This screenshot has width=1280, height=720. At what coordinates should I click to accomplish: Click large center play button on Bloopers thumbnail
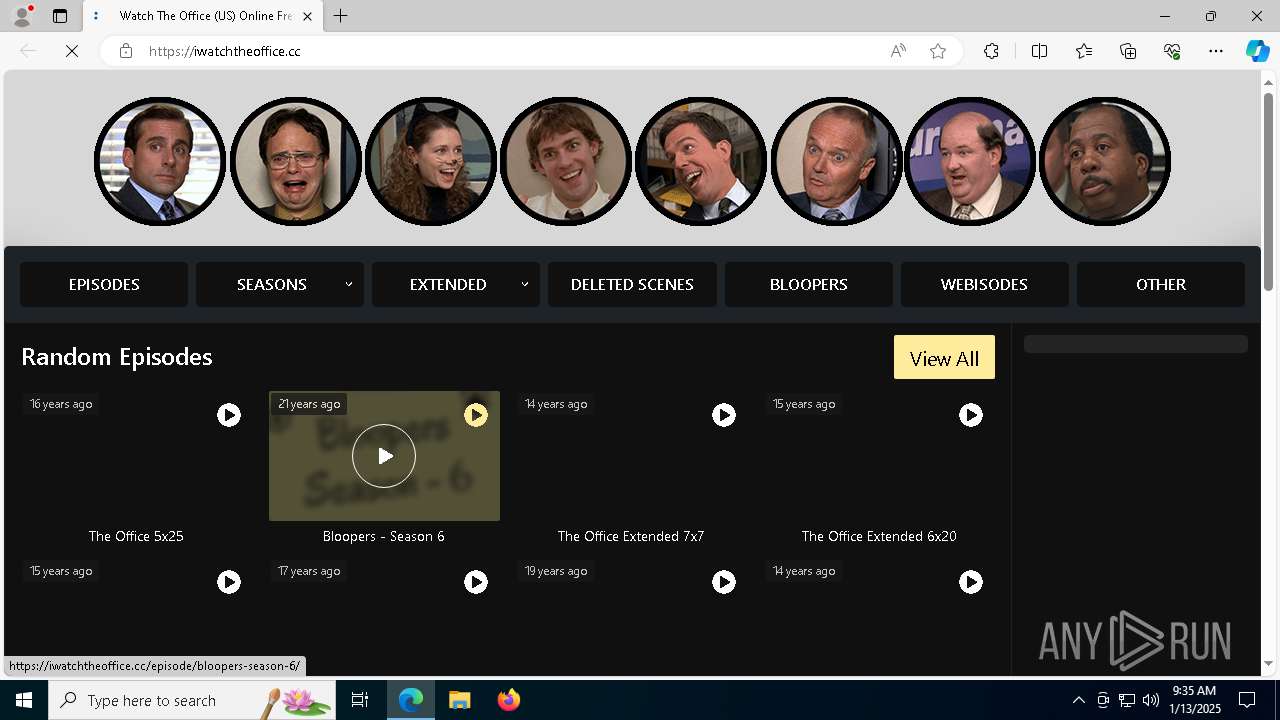point(384,456)
